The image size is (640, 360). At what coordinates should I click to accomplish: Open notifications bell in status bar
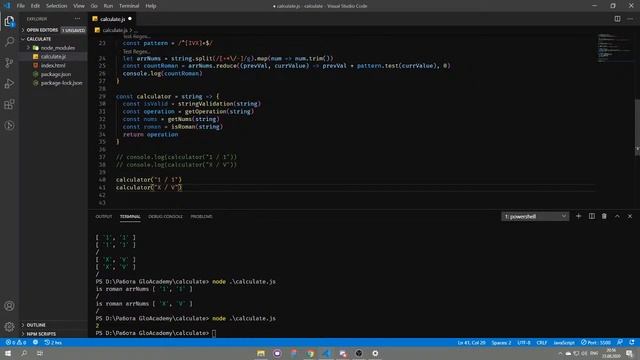pos(632,342)
